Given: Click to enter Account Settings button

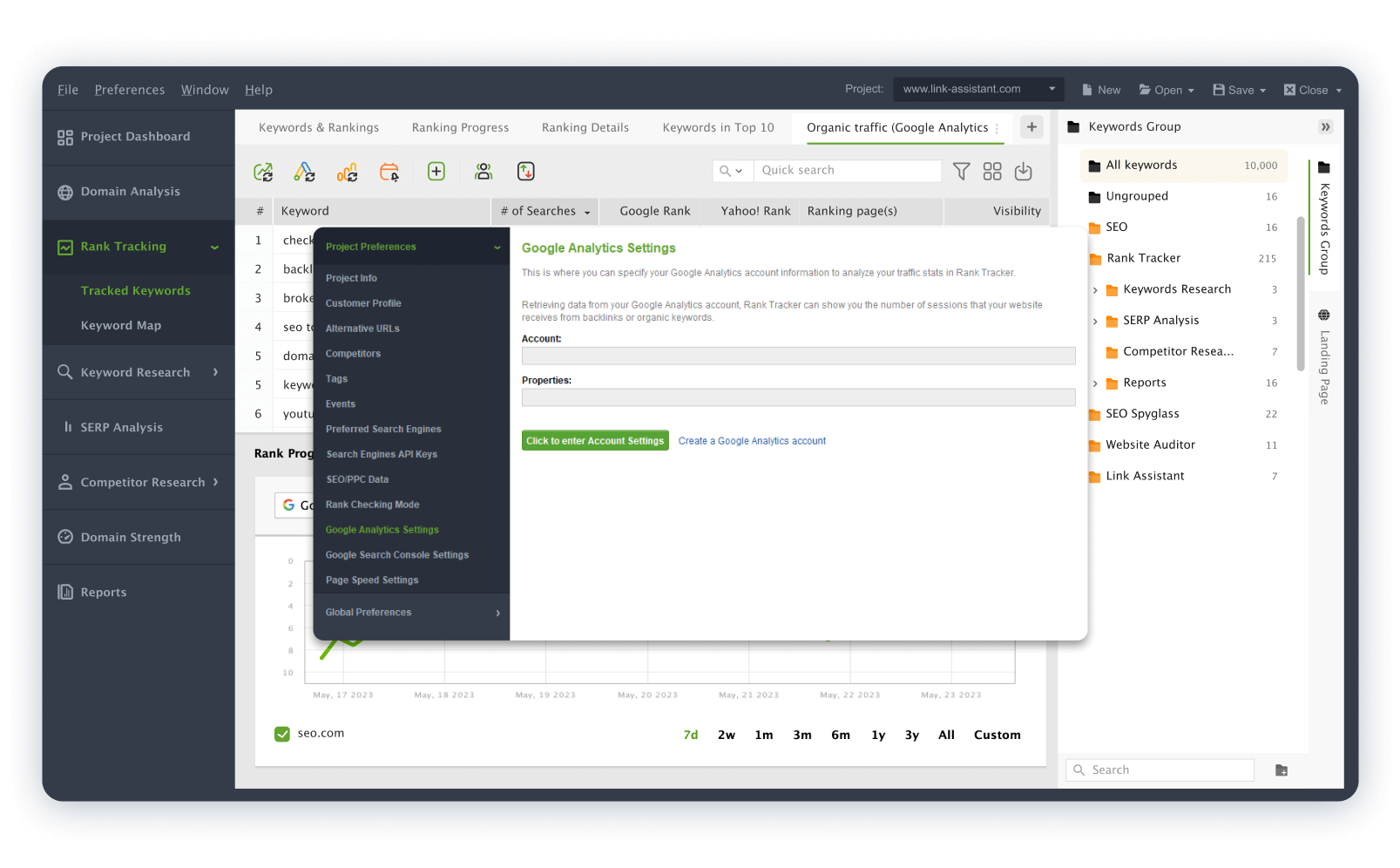Looking at the screenshot, I should point(595,441).
